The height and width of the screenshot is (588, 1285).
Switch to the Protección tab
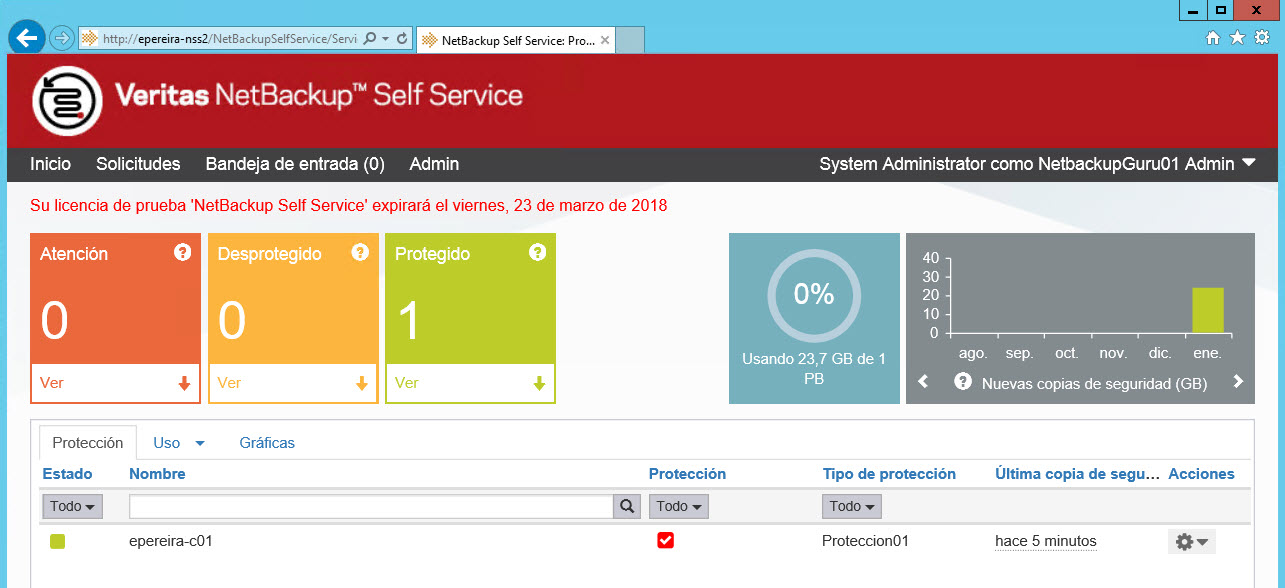click(x=88, y=442)
